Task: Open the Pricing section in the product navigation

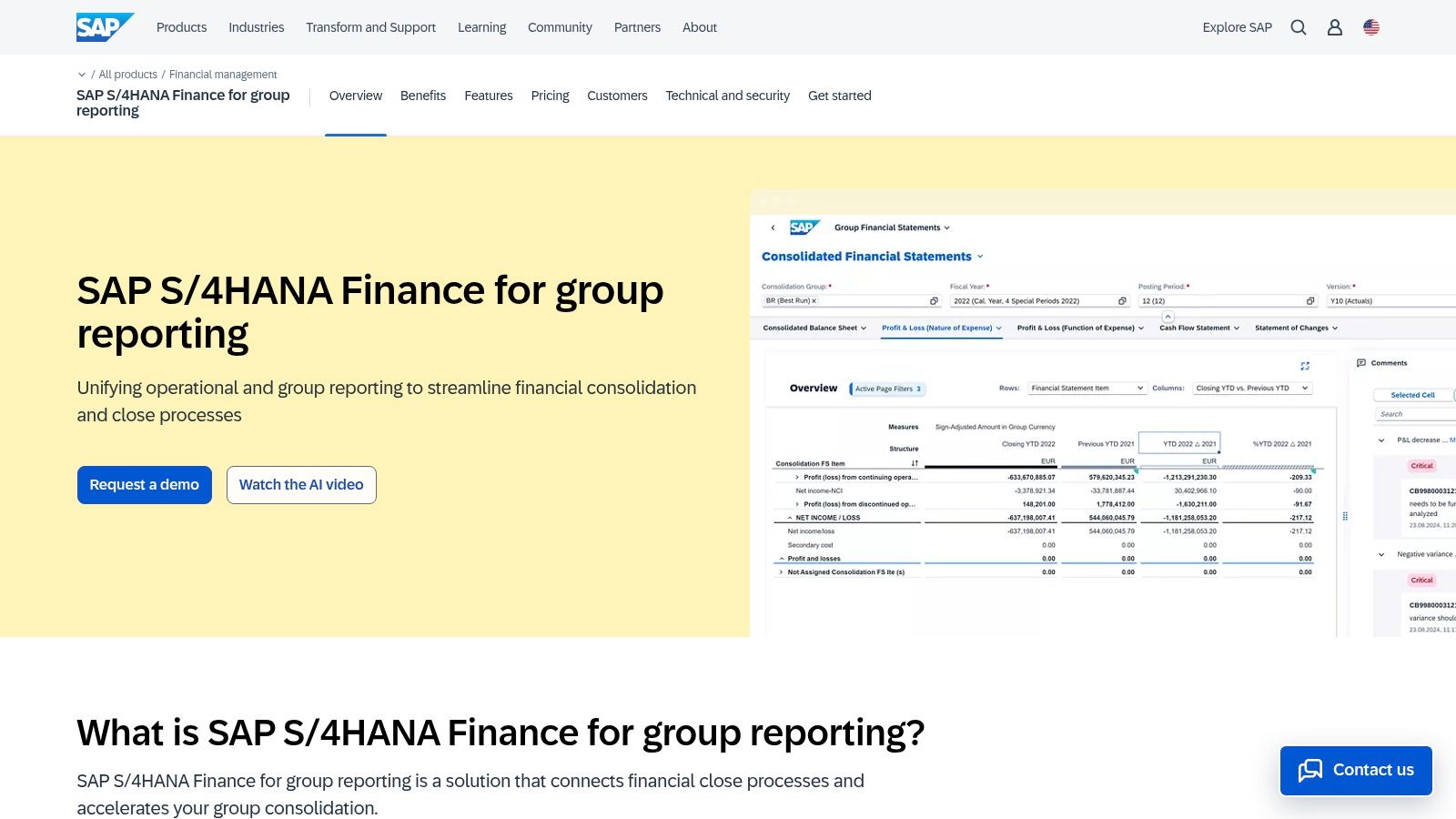Action: (x=550, y=95)
